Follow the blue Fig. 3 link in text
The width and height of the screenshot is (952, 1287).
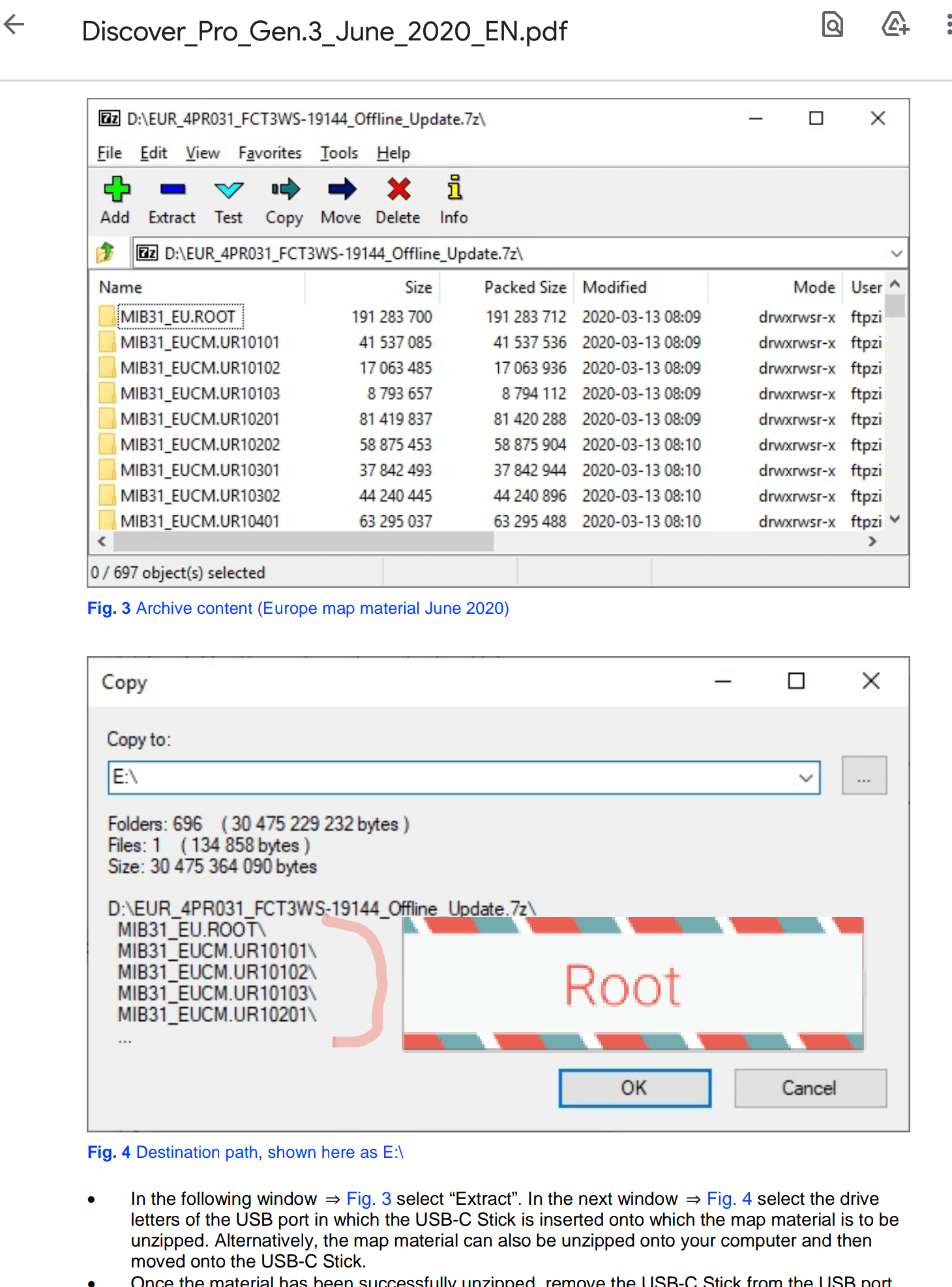click(368, 1198)
